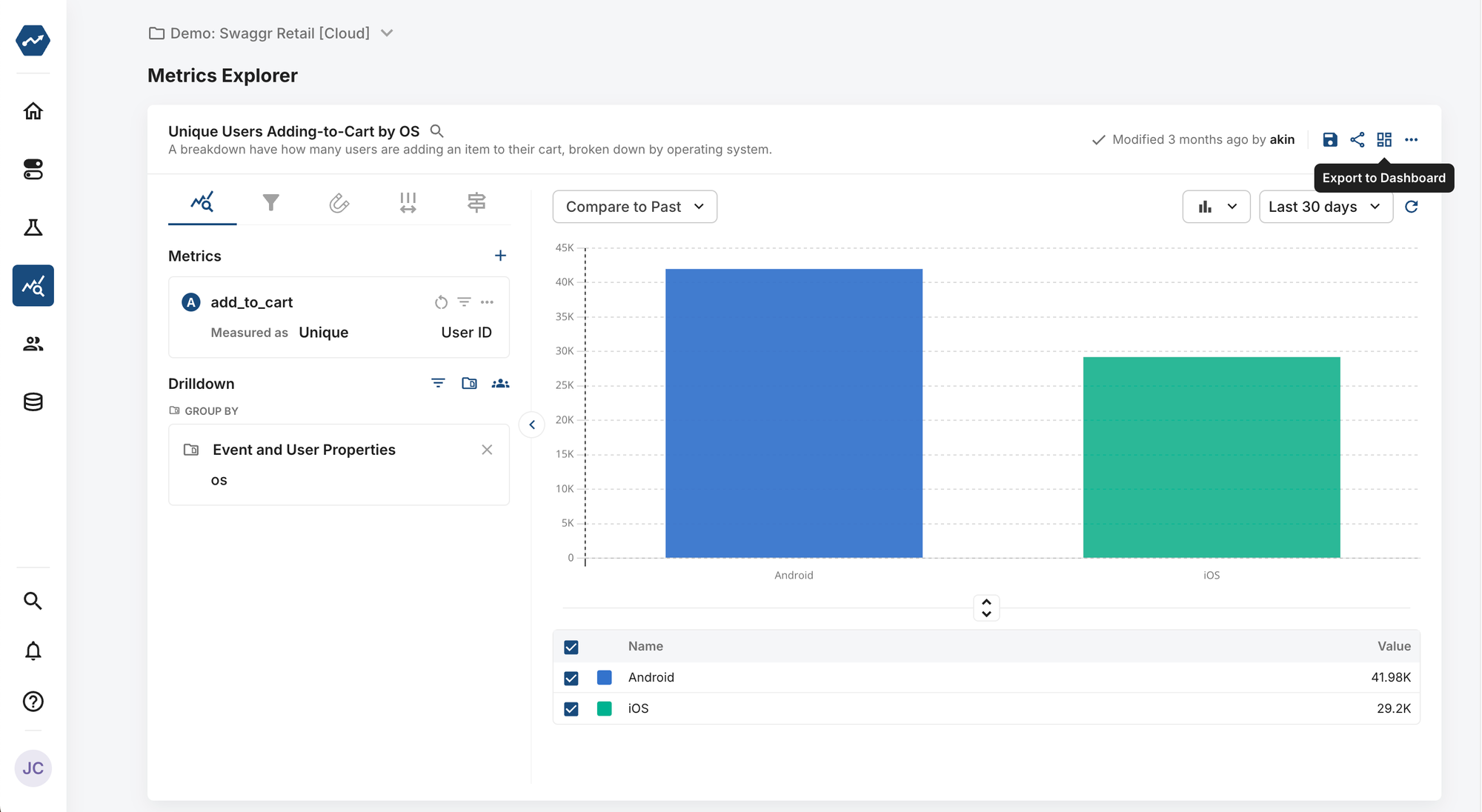Switch to the Filter tab in the query panel
1482x812 pixels.
270,202
